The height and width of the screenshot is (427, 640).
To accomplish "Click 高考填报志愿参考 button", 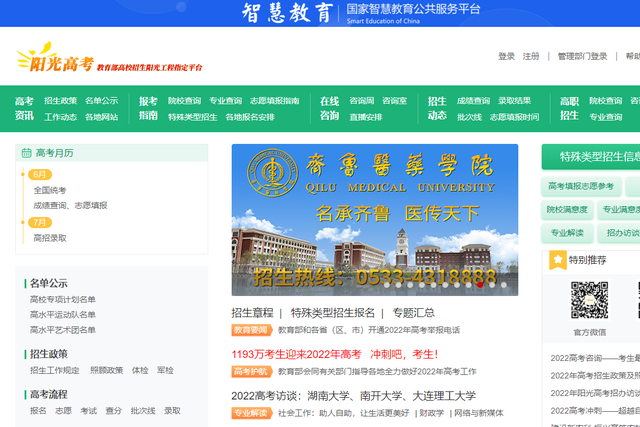I will (x=581, y=186).
